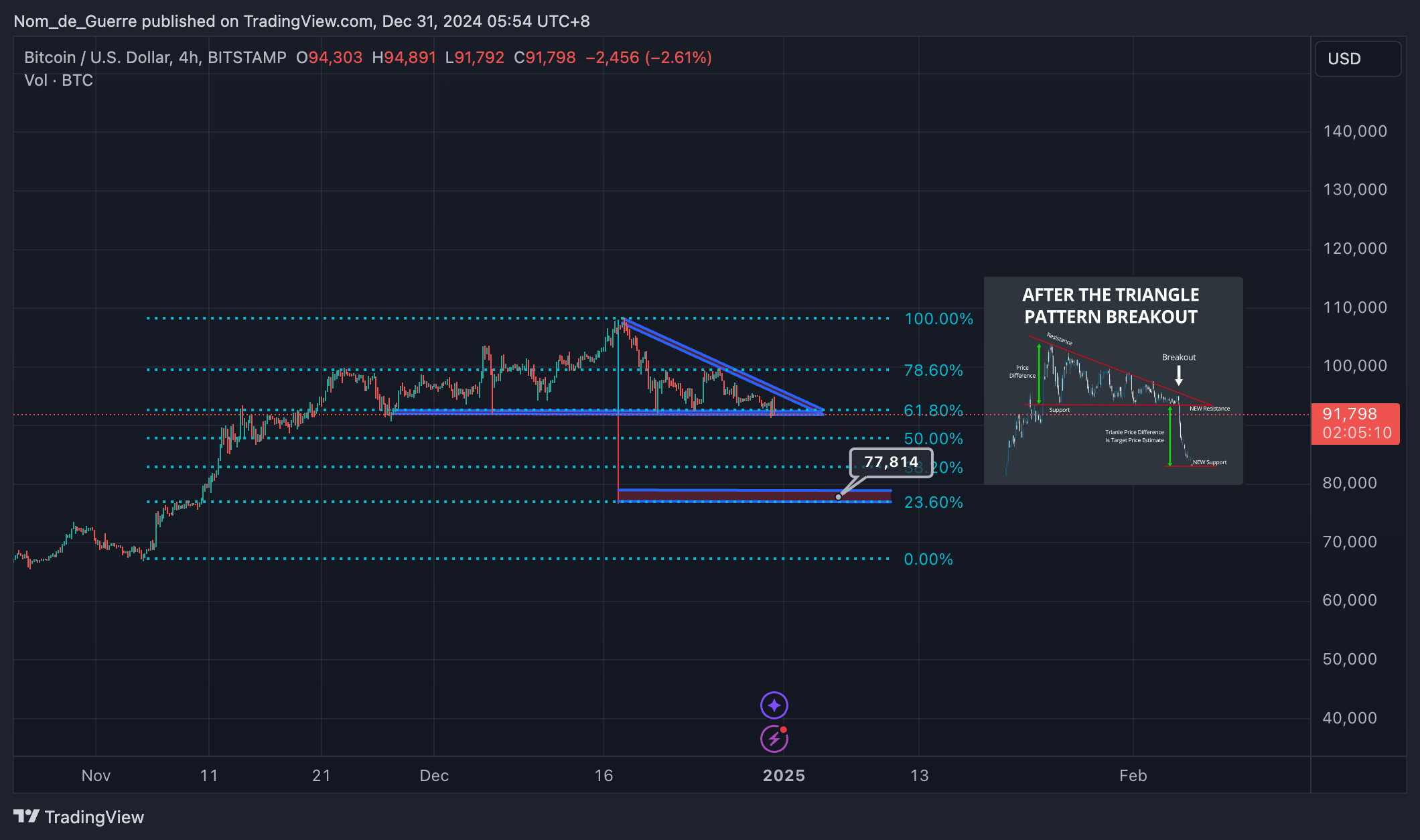1420x840 pixels.
Task: Click the current price tag 91,798
Action: coord(1356,423)
